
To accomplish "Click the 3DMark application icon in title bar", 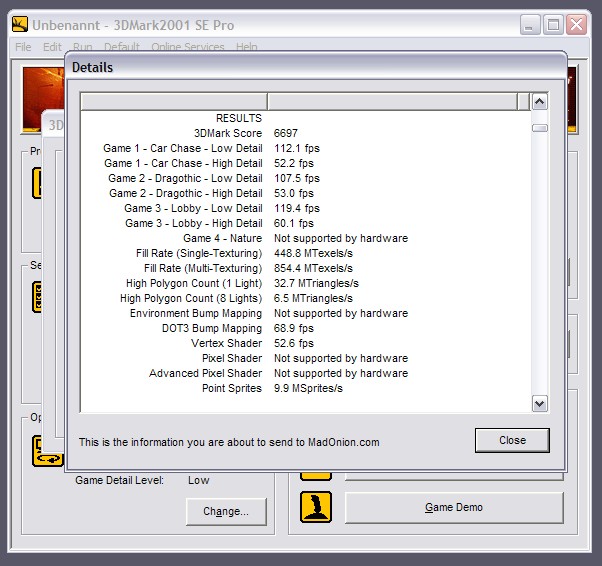I will pyautogui.click(x=20, y=25).
